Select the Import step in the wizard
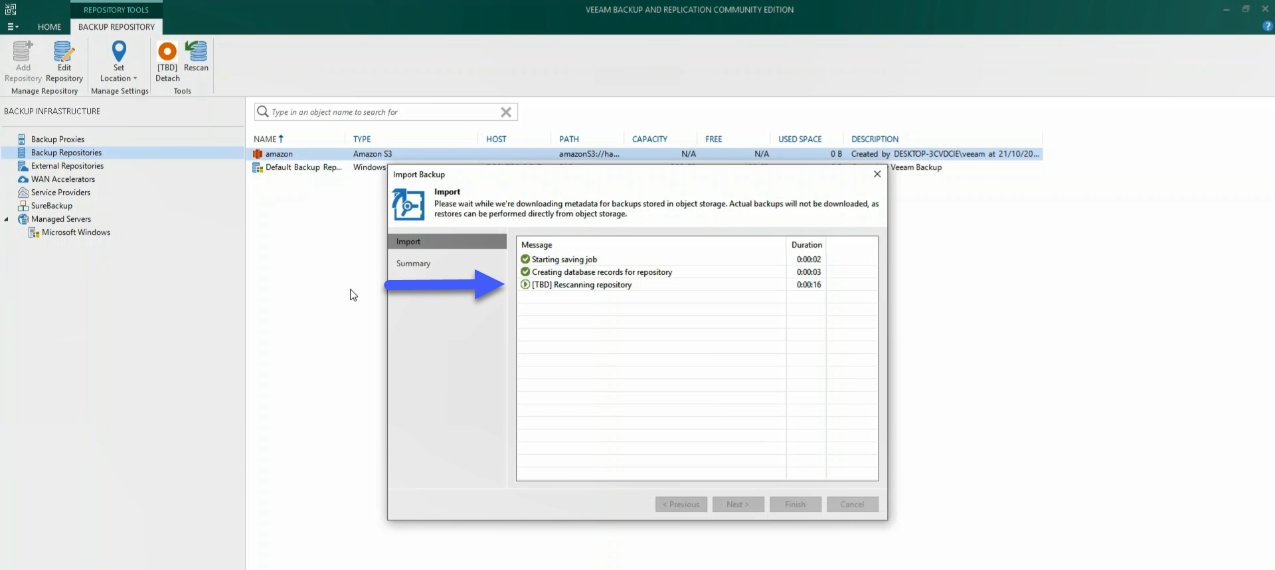Image resolution: width=1275 pixels, height=570 pixels. point(447,241)
